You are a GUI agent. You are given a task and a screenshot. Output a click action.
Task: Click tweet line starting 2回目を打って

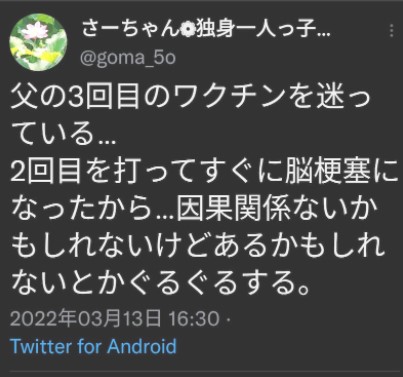point(205,172)
